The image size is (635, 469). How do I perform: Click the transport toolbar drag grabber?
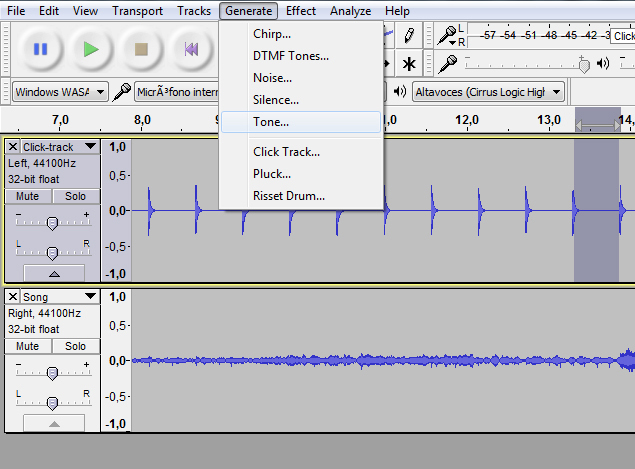(x=5, y=49)
